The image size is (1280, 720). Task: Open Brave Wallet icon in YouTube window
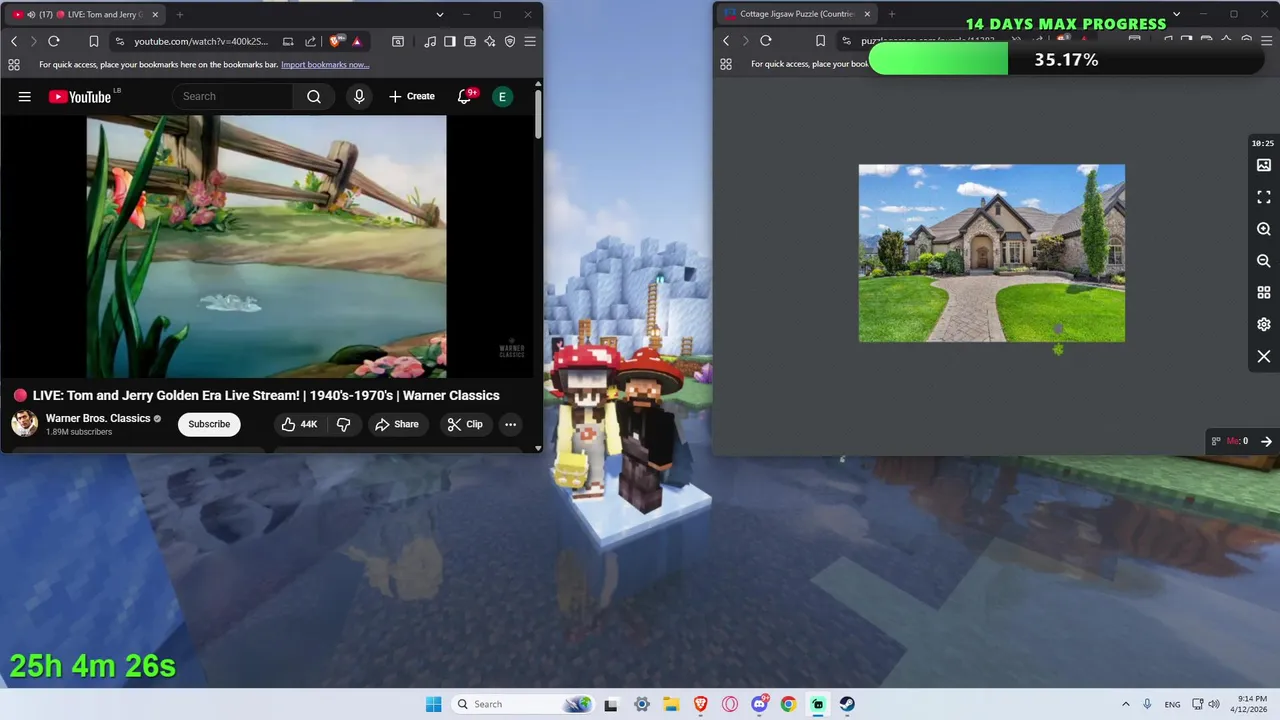(470, 41)
